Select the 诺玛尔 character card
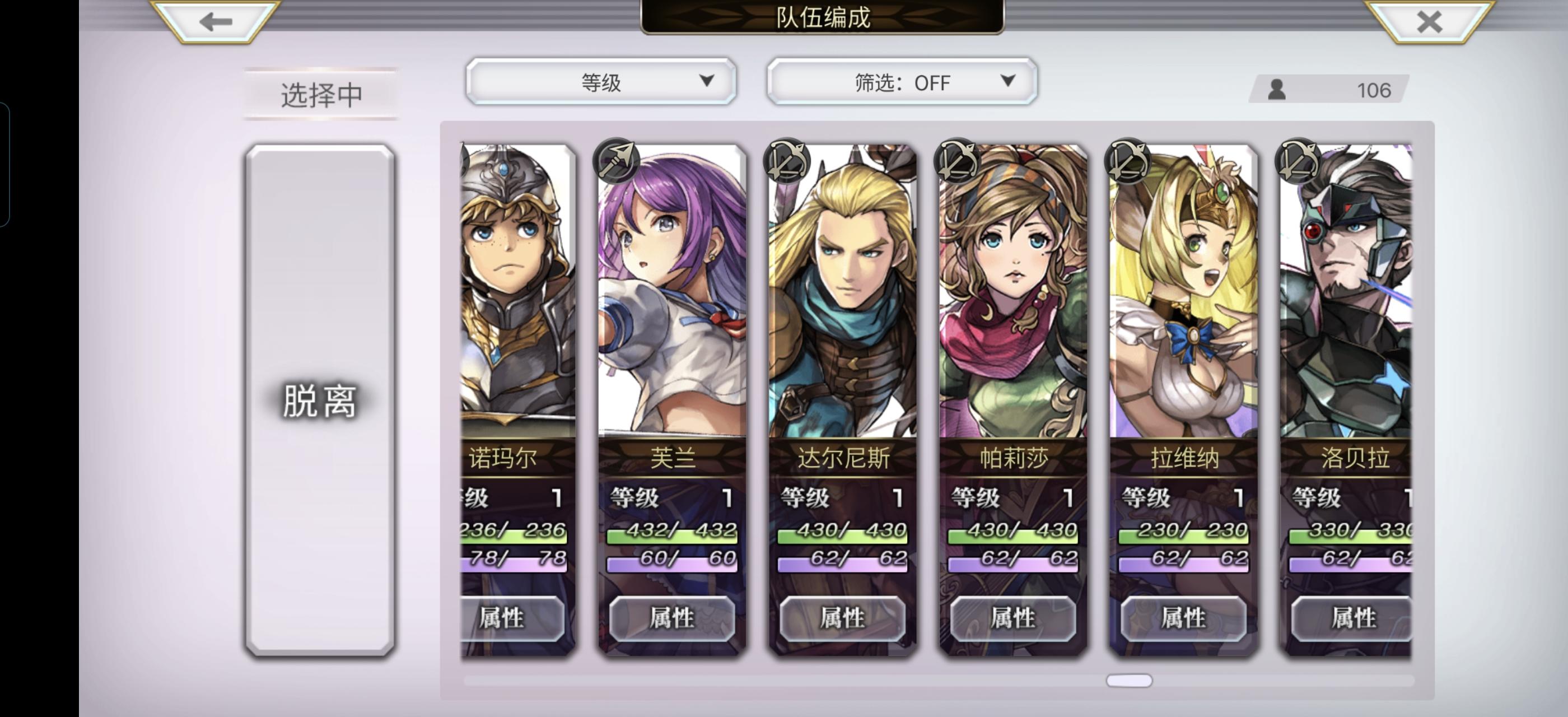1568x717 pixels. click(517, 400)
